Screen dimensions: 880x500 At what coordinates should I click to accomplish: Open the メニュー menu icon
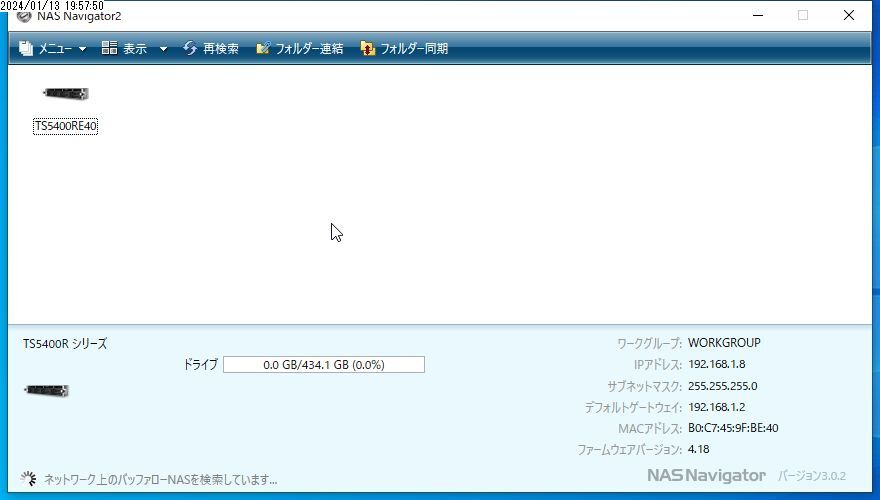click(x=26, y=48)
